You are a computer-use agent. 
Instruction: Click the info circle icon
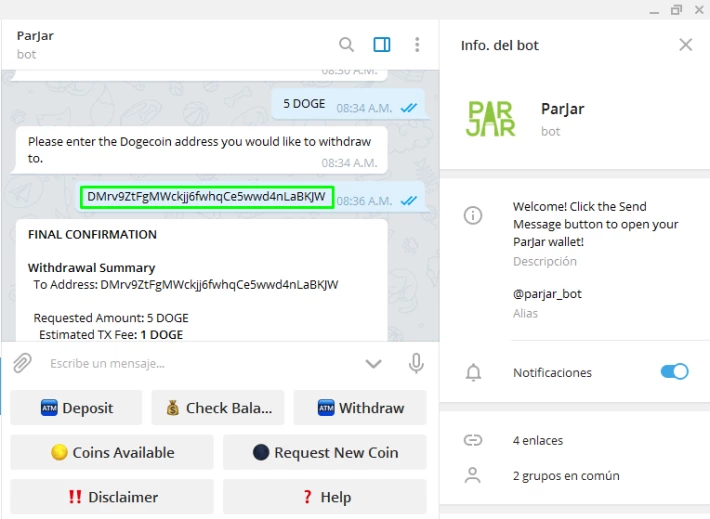point(473,215)
